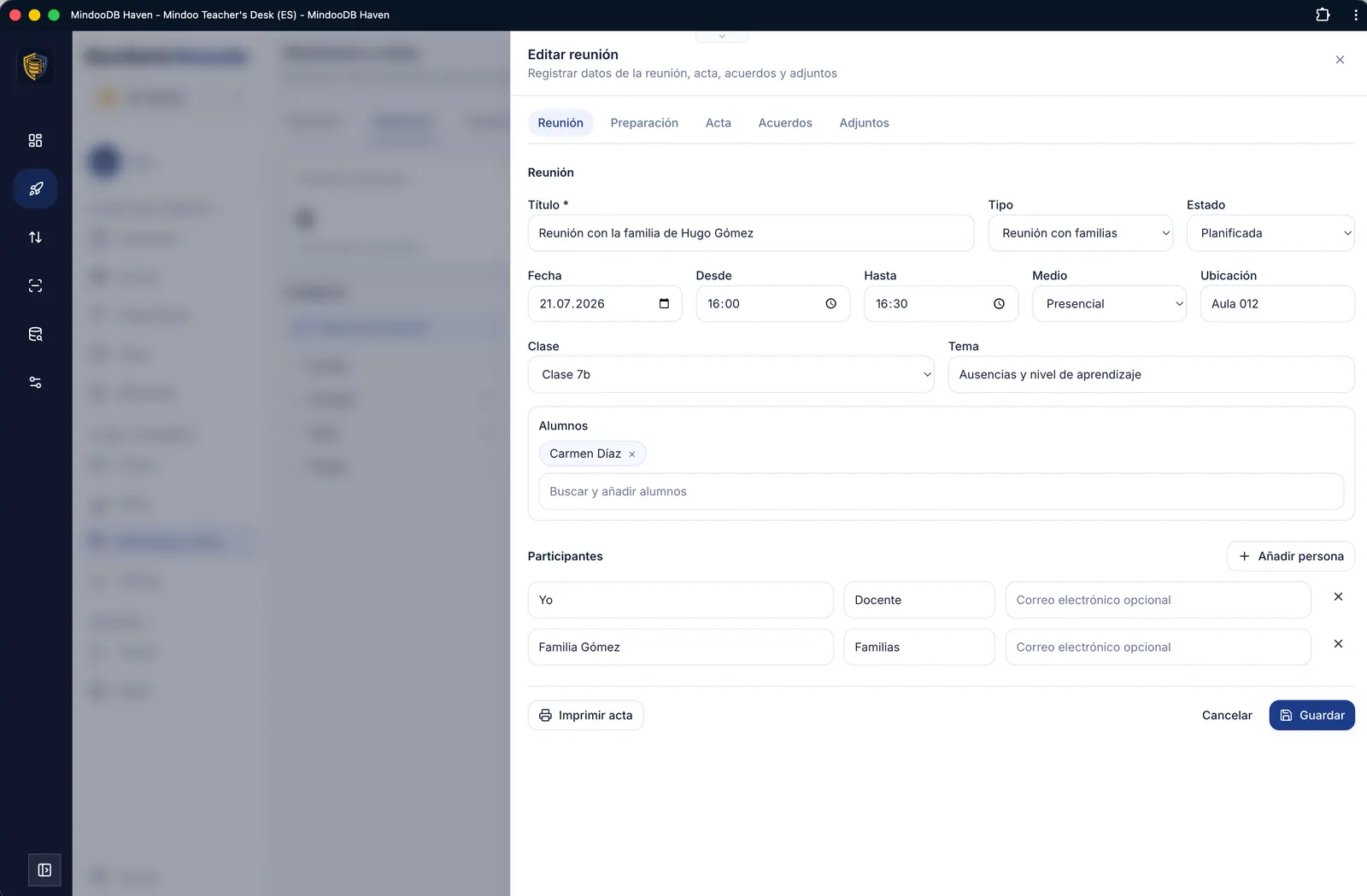Image resolution: width=1367 pixels, height=896 pixels.
Task: Click the Título input field
Action: pos(750,233)
